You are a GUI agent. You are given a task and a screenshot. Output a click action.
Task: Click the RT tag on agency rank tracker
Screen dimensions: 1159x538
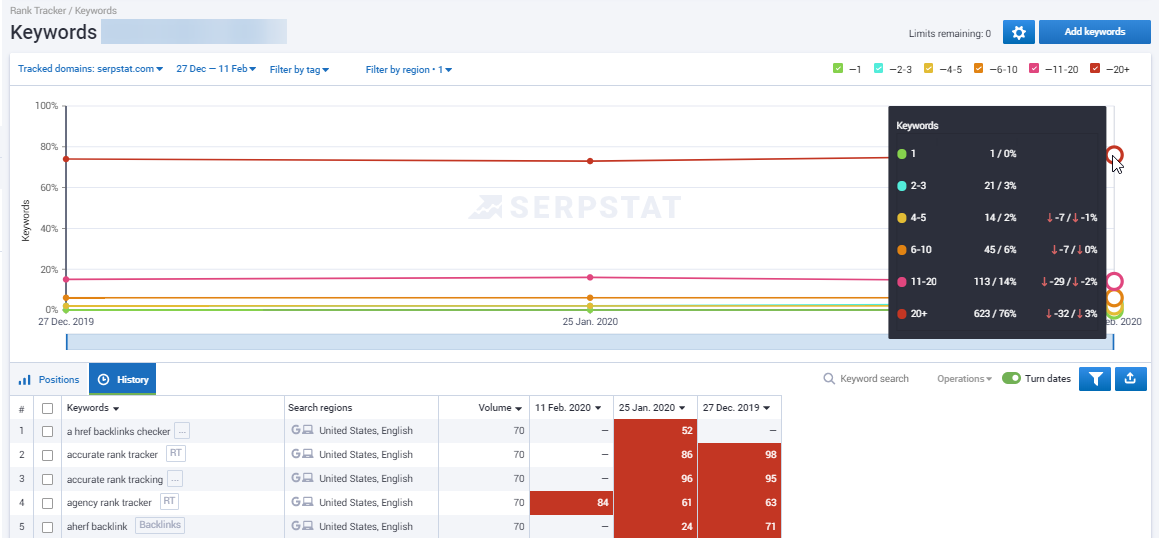click(x=169, y=502)
